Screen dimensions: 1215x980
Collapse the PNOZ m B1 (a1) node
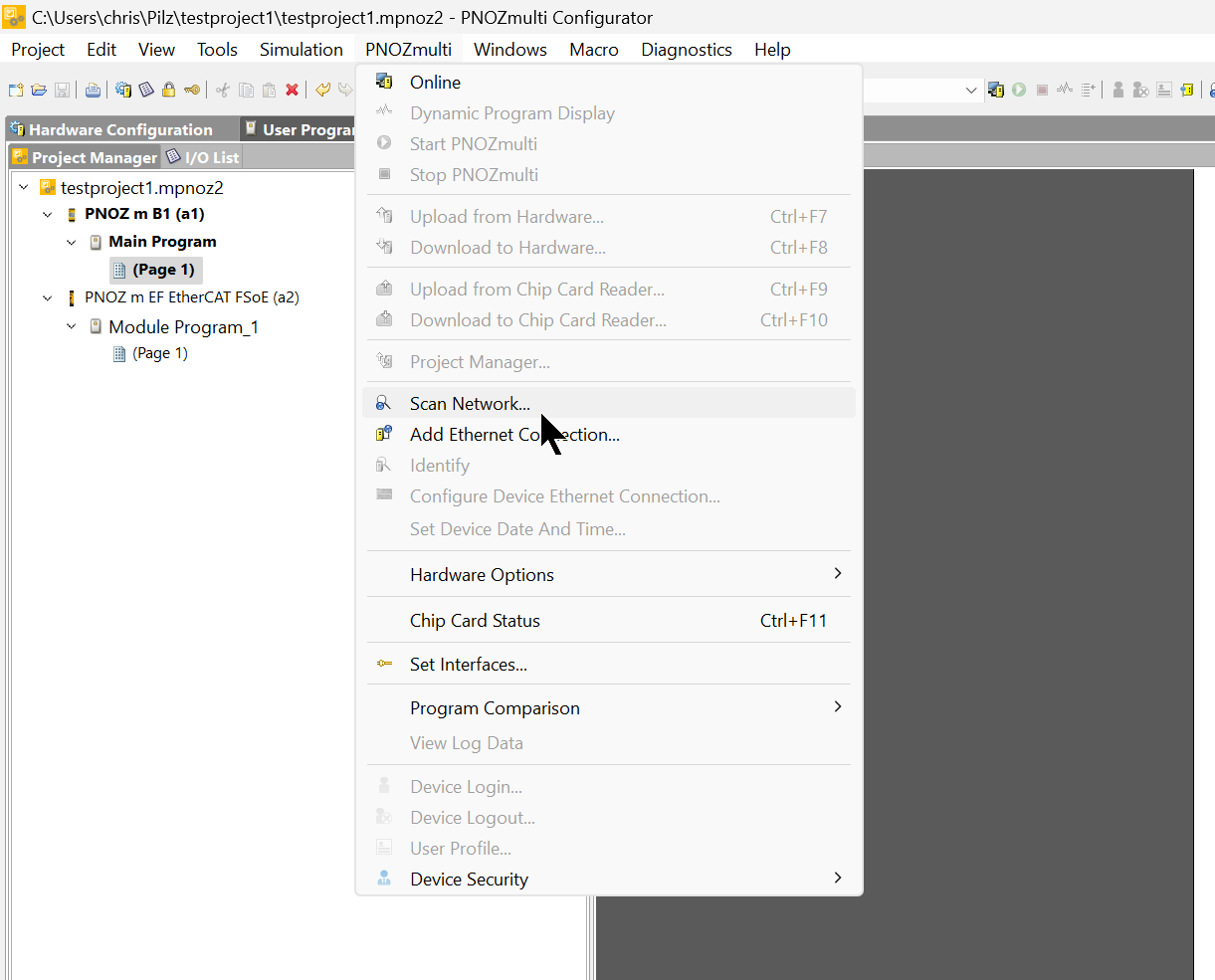click(48, 214)
